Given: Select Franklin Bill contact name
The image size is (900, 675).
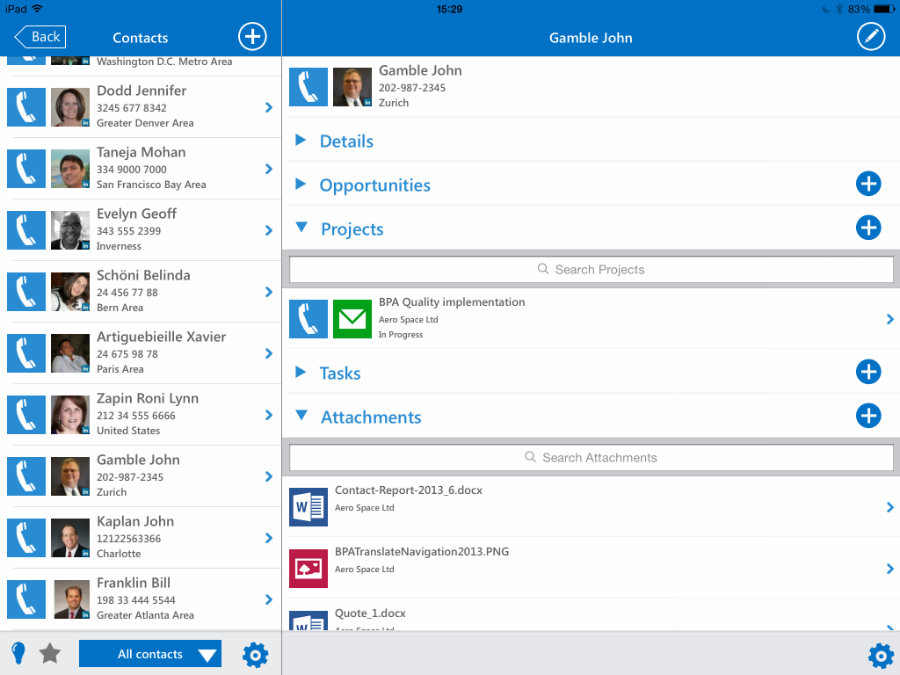Looking at the screenshot, I should 133,583.
